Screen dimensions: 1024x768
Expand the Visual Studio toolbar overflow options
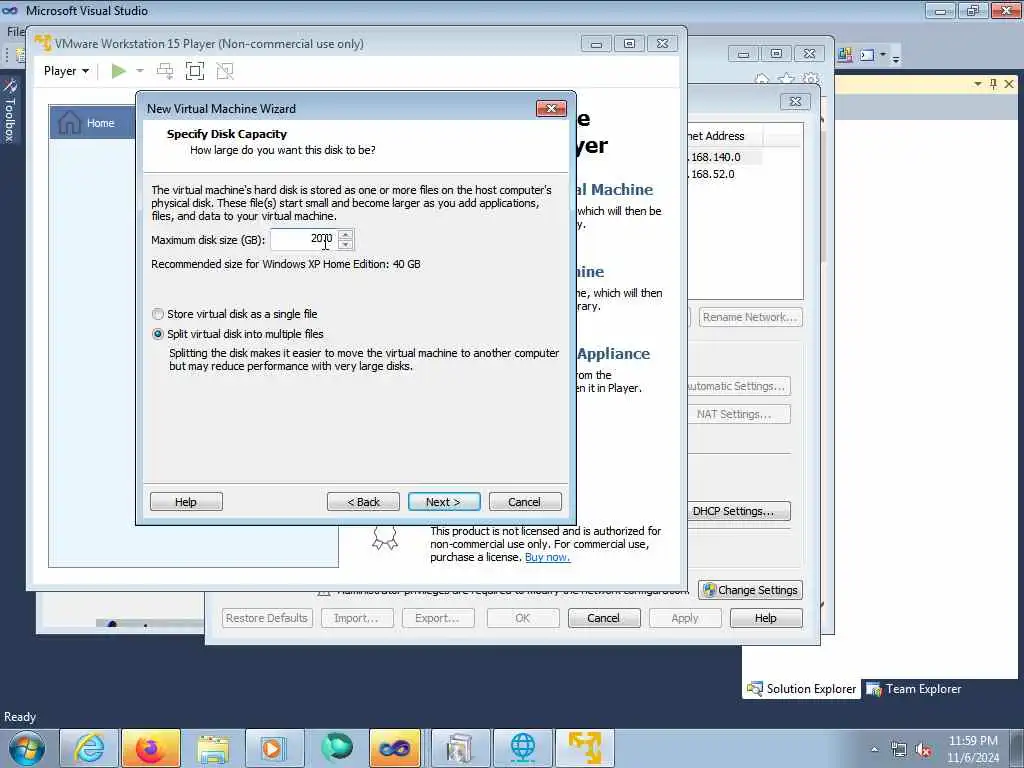coord(896,58)
